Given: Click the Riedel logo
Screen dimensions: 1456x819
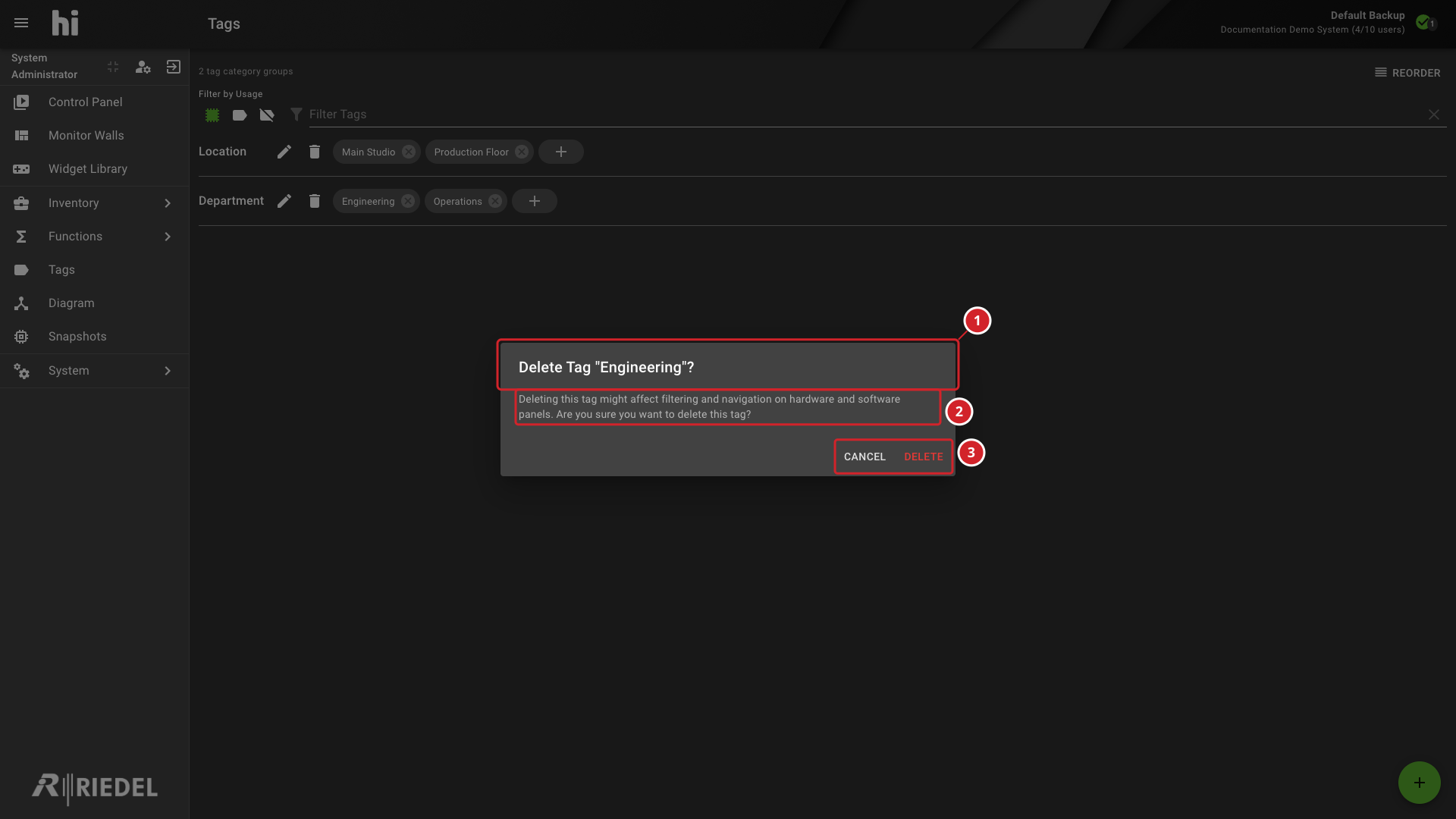Looking at the screenshot, I should pyautogui.click(x=95, y=787).
